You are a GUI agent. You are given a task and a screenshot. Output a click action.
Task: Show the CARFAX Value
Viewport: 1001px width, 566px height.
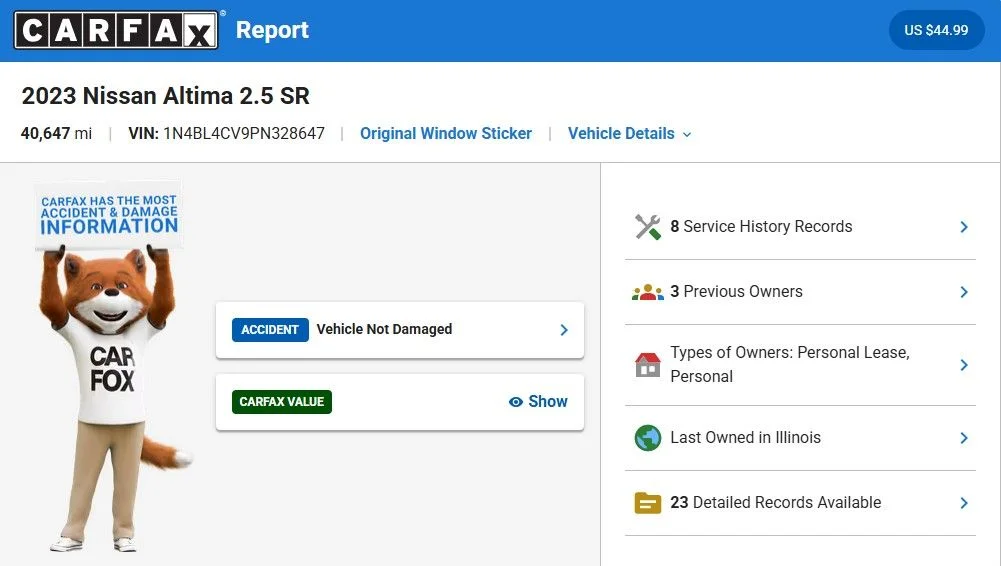538,401
